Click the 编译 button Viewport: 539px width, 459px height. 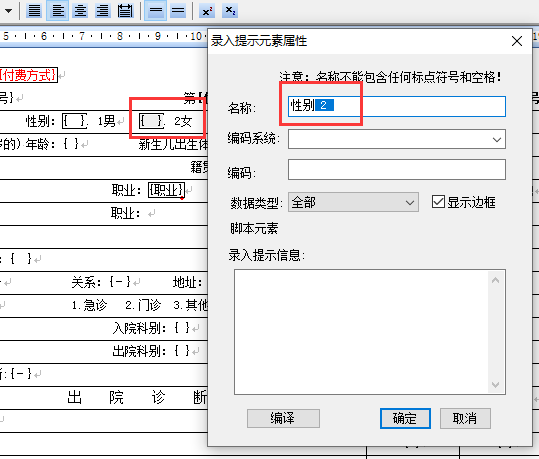click(x=283, y=418)
